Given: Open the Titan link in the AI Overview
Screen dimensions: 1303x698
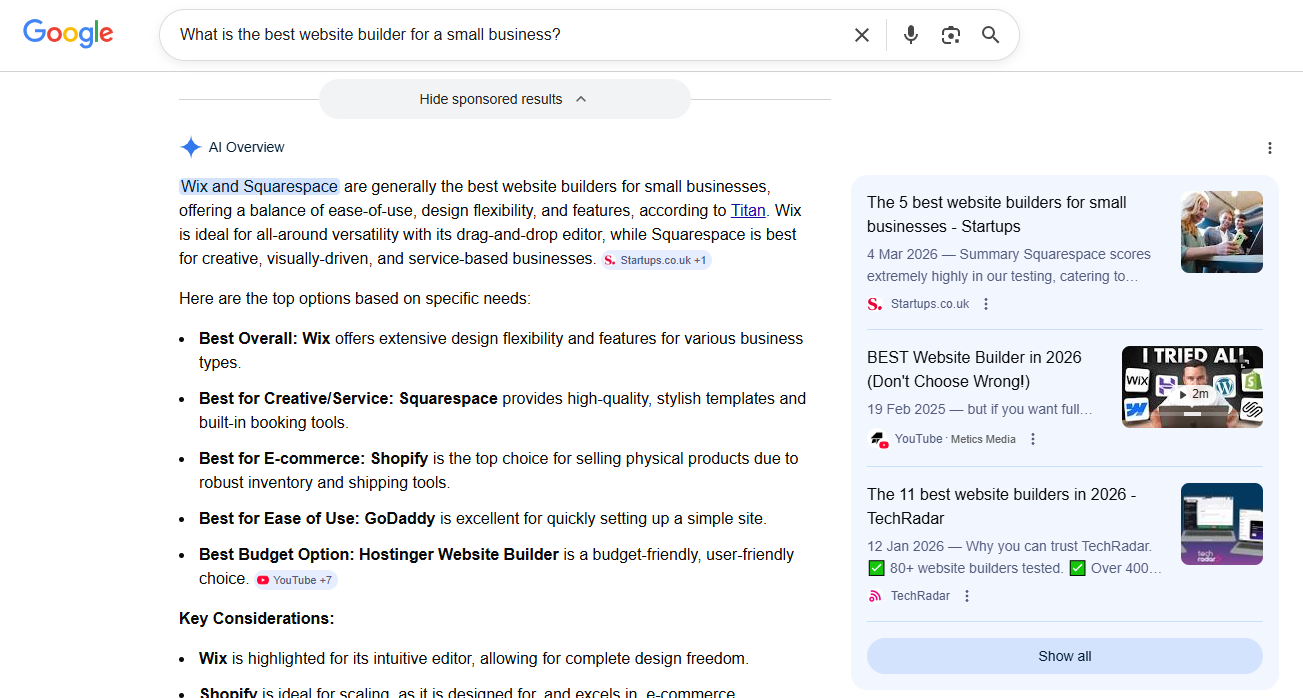Looking at the screenshot, I should [x=748, y=210].
